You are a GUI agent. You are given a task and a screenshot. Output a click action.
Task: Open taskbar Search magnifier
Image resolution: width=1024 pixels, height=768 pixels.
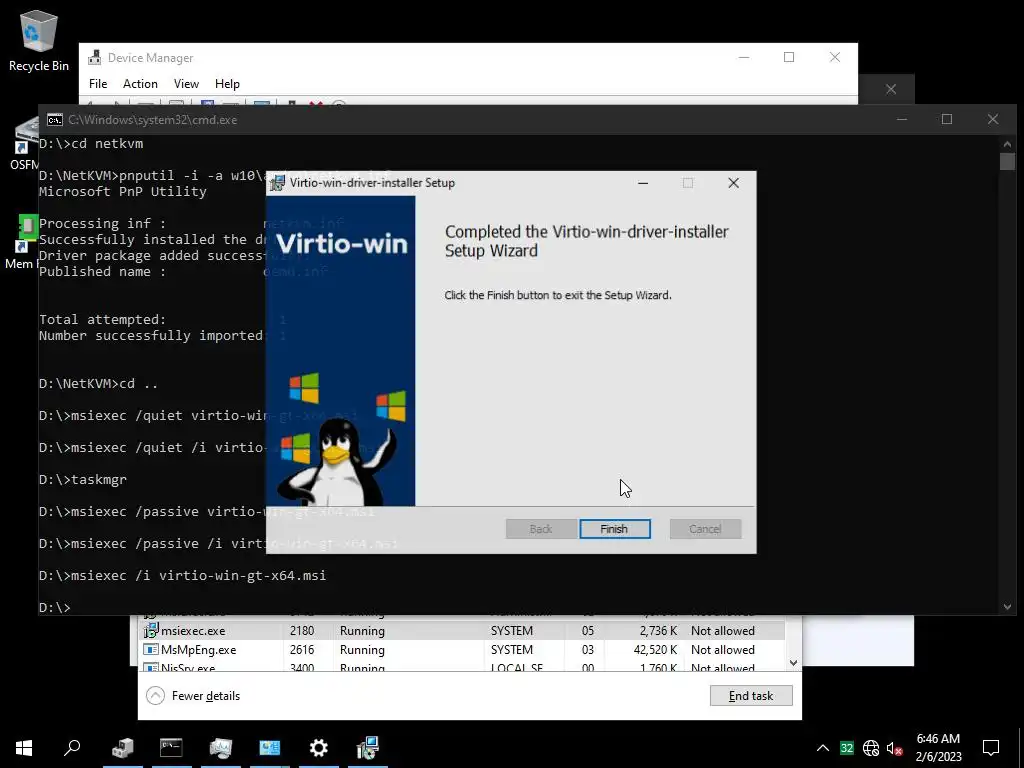click(72, 747)
